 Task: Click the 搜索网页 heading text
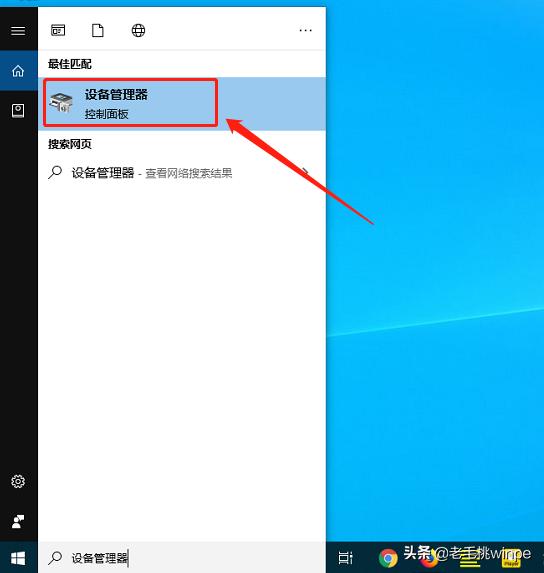pyautogui.click(x=70, y=144)
